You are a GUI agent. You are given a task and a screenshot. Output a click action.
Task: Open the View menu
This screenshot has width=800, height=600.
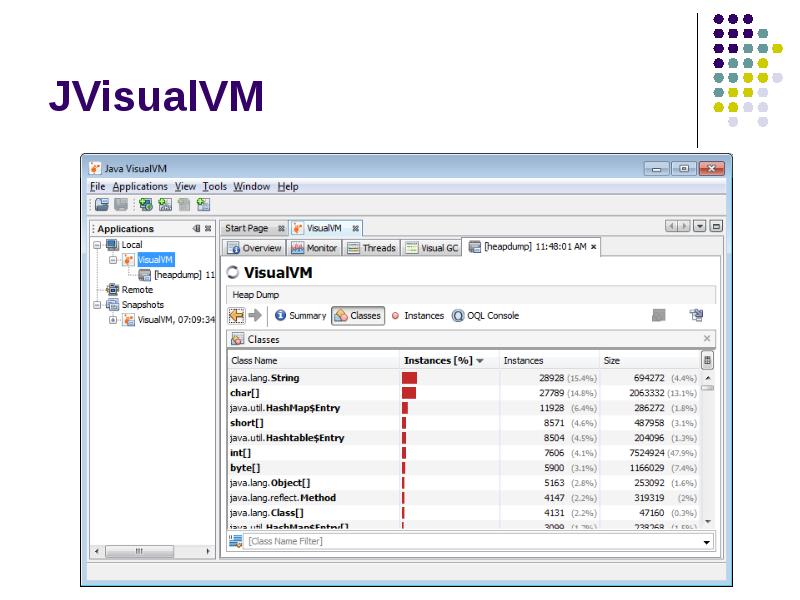[185, 186]
